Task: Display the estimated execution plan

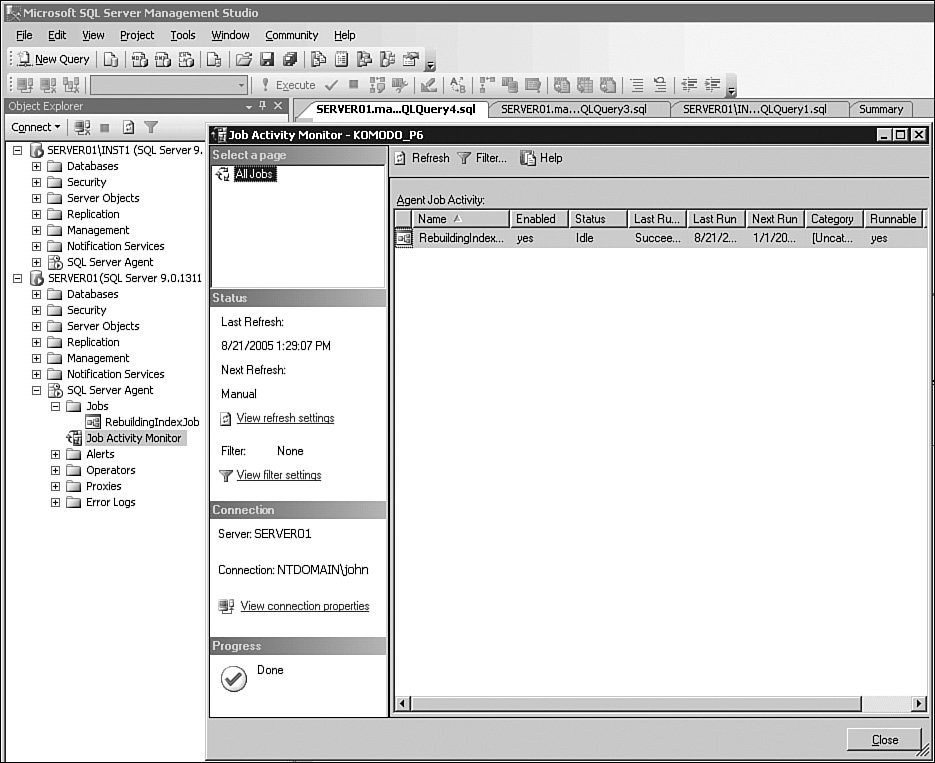Action: (x=377, y=85)
